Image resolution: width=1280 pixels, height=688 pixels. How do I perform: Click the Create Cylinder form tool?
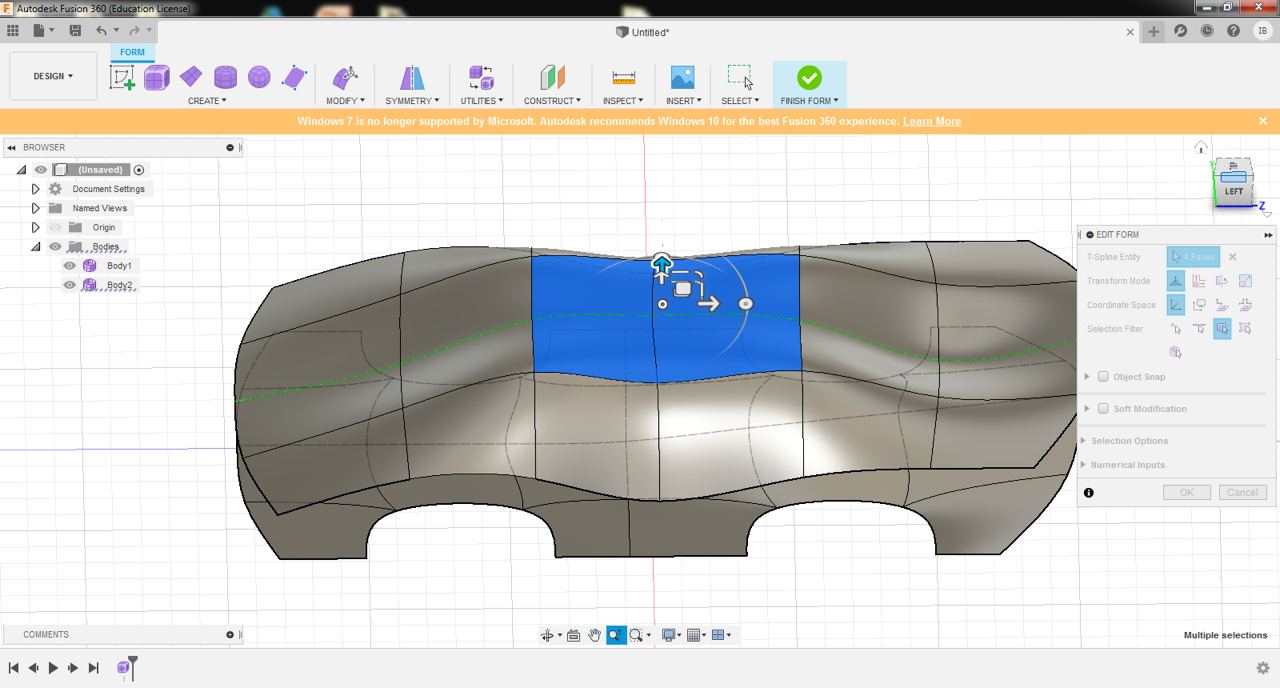point(226,77)
